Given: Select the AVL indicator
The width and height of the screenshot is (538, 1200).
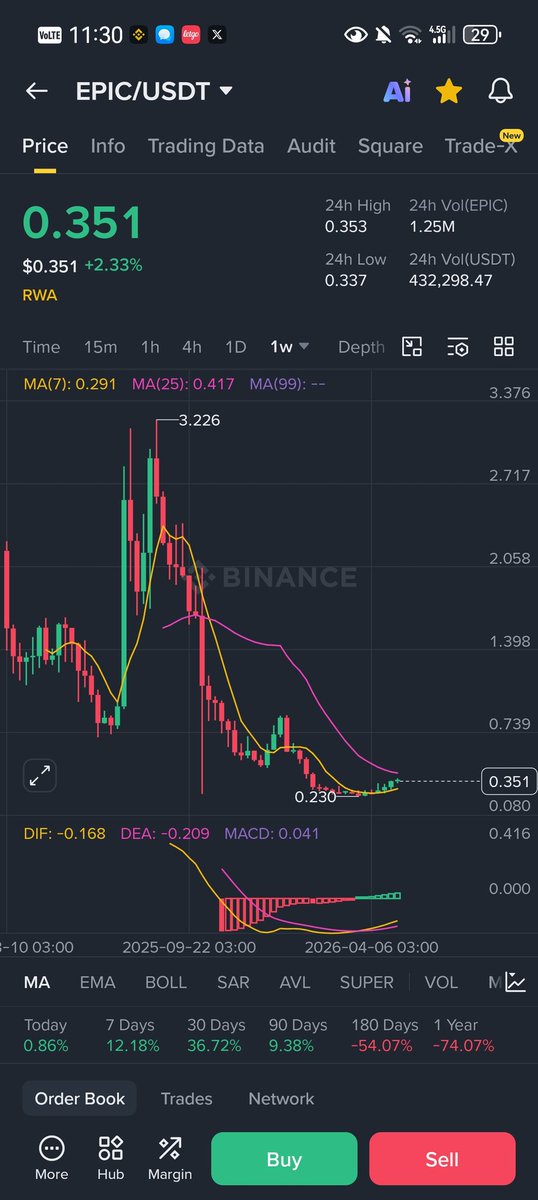Looking at the screenshot, I should pyautogui.click(x=295, y=982).
